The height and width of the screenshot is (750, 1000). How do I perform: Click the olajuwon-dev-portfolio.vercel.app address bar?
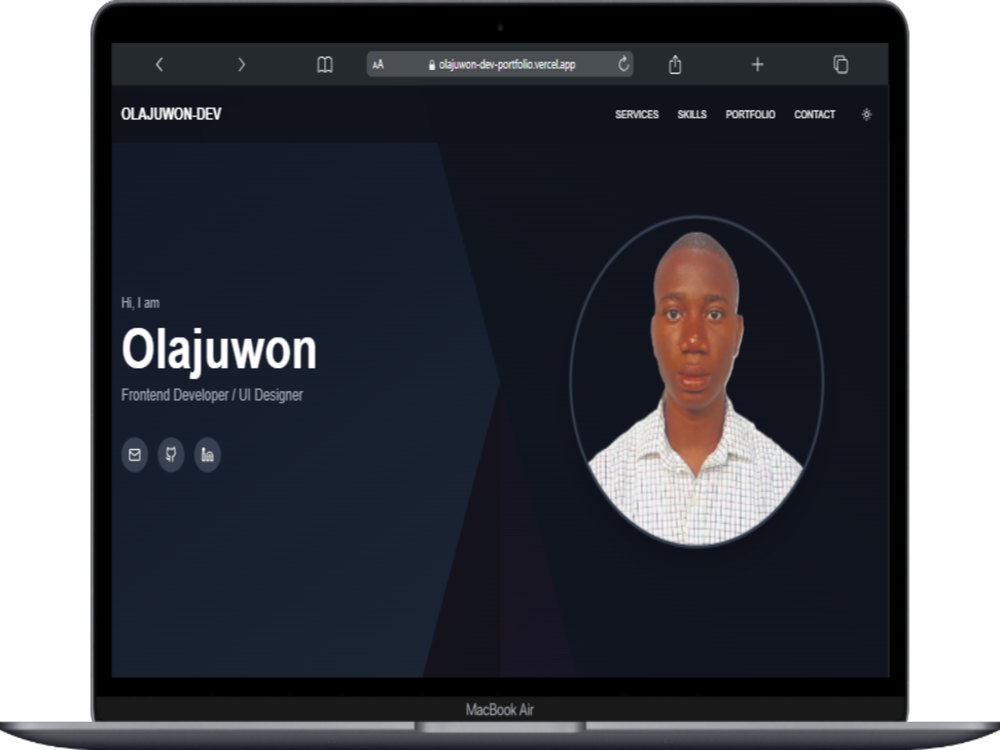click(x=500, y=64)
